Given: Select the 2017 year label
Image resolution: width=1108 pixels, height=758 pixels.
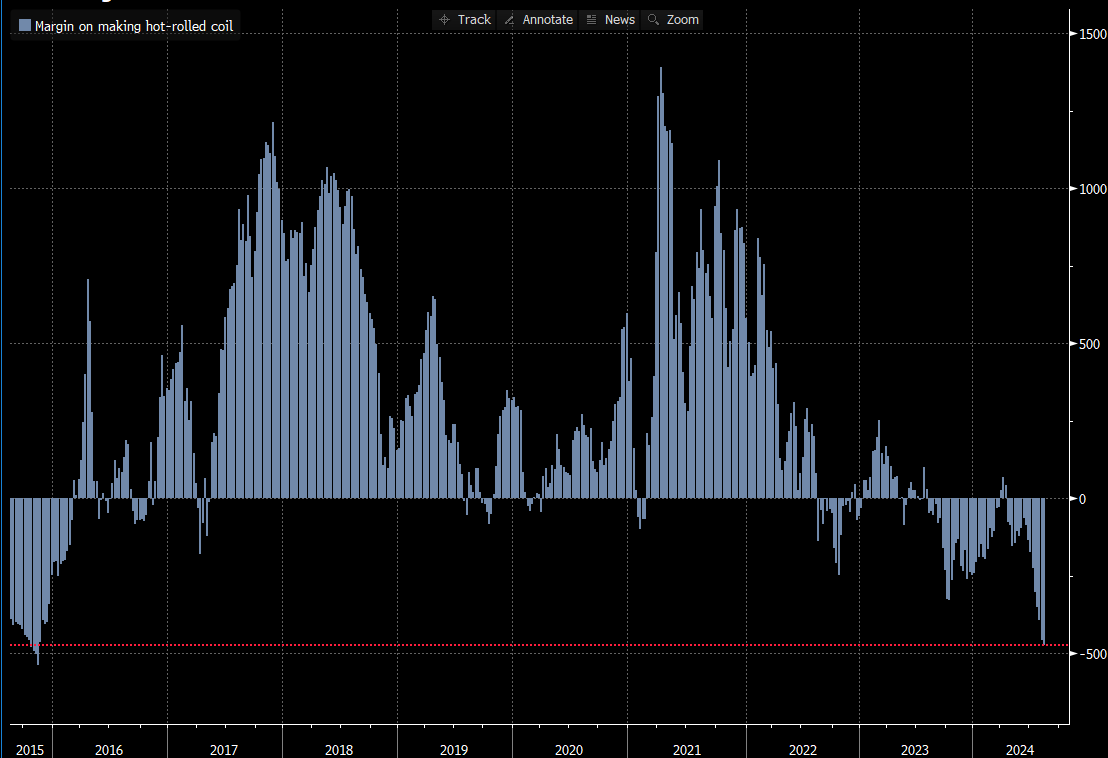Looking at the screenshot, I should tap(224, 750).
